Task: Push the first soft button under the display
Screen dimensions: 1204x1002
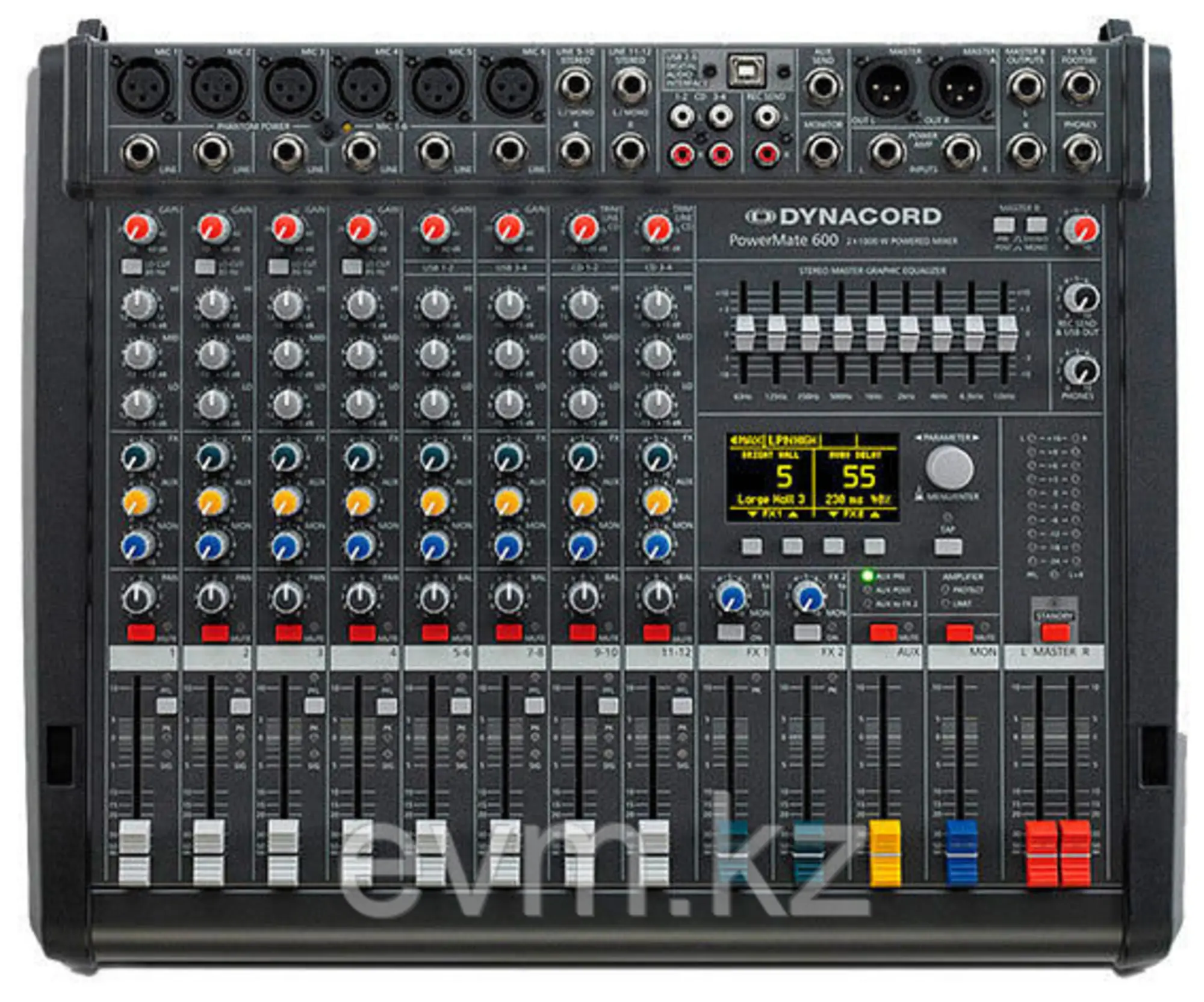Action: click(x=751, y=546)
